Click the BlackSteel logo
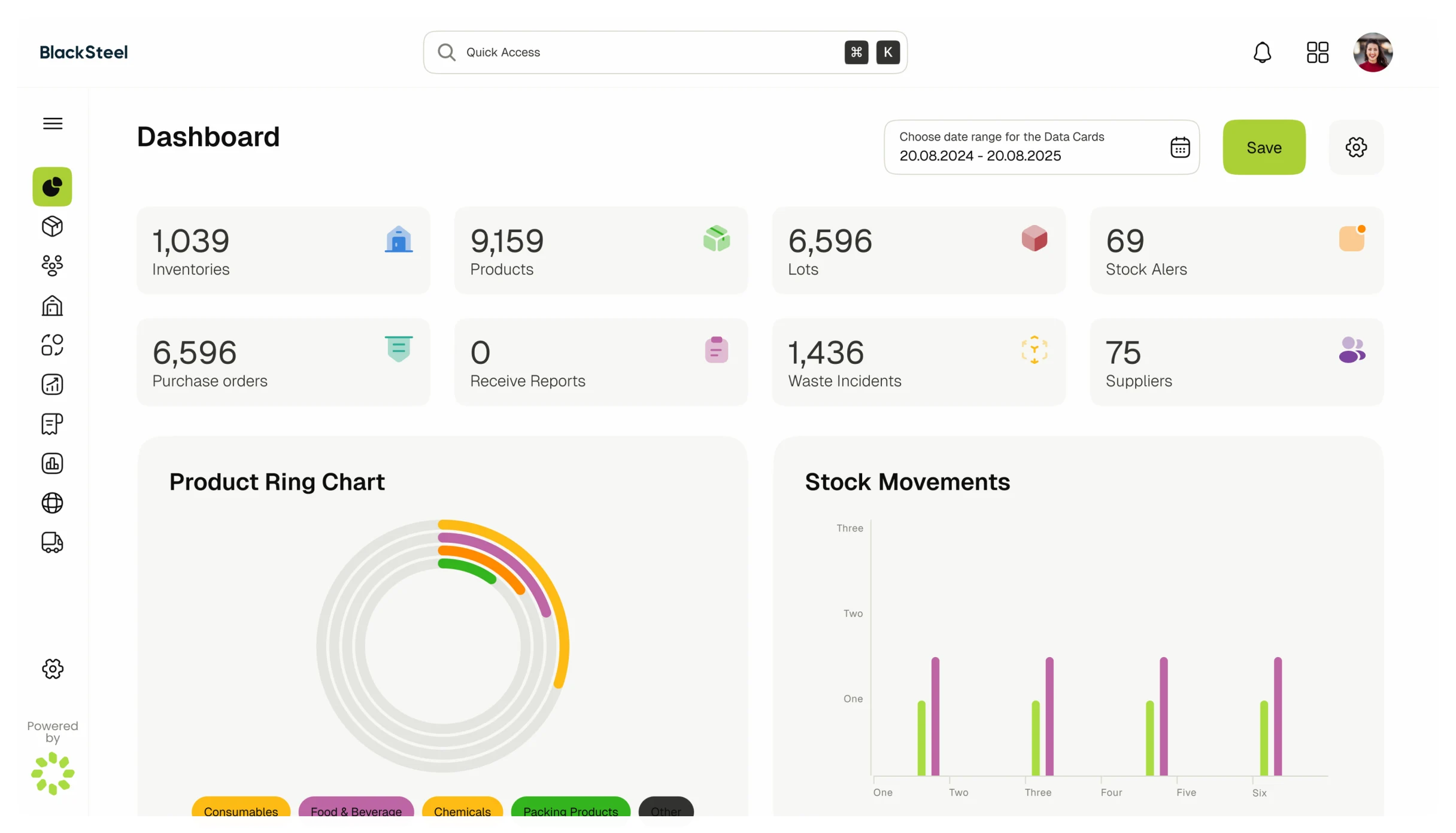This screenshot has width=1456, height=833. click(x=83, y=52)
